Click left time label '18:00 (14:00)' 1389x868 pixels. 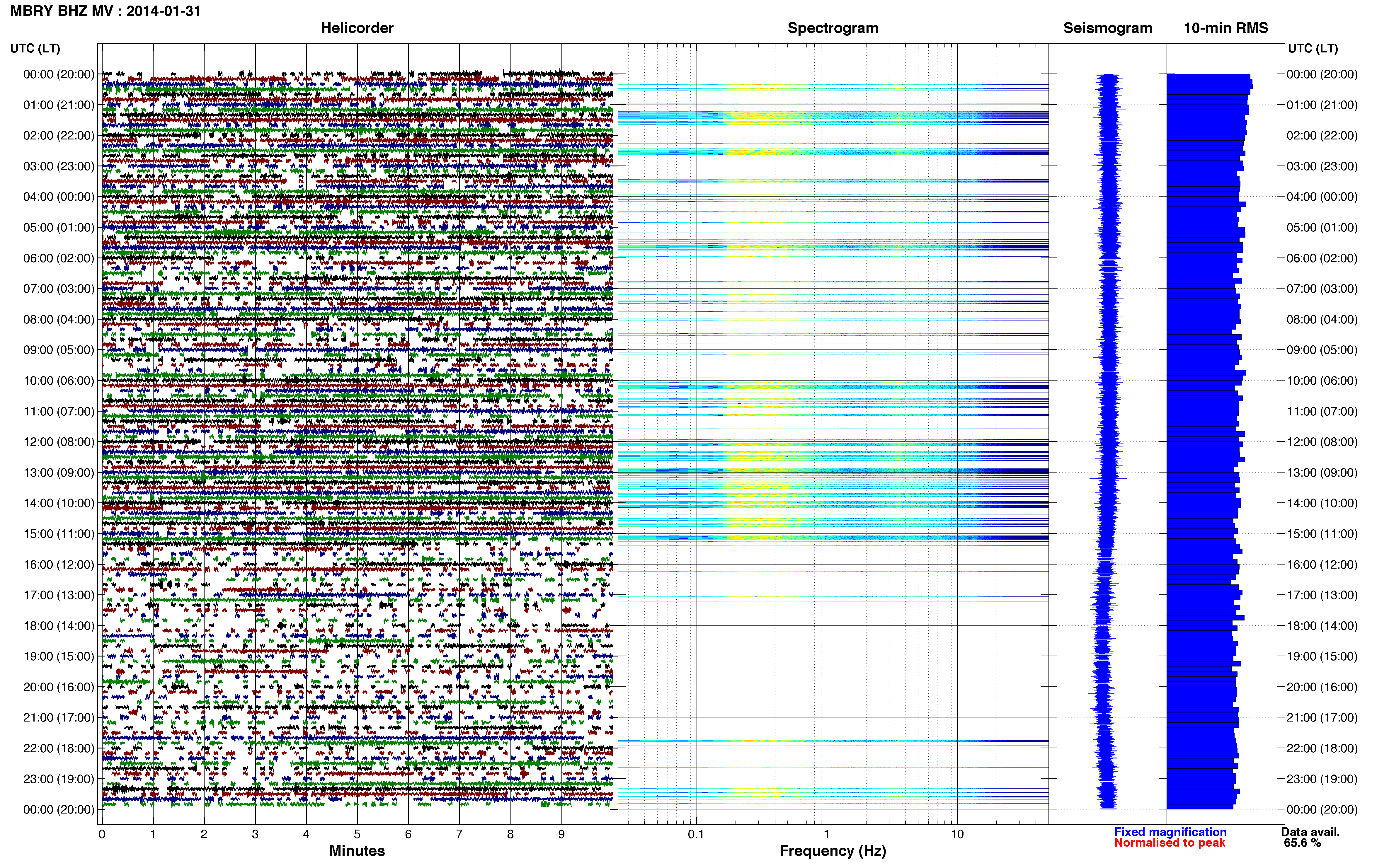59,626
